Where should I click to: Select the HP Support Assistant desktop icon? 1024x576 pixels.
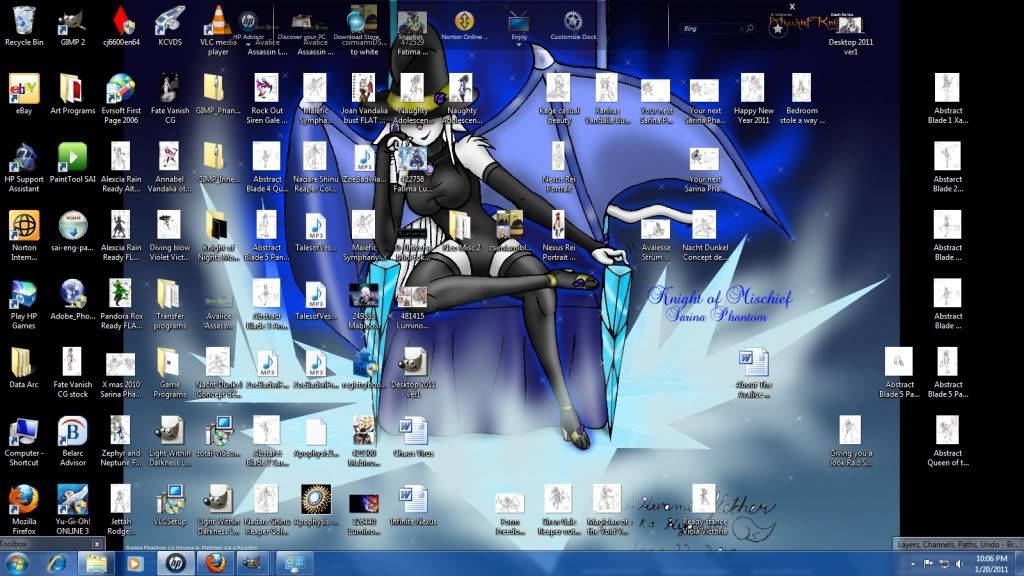click(x=24, y=157)
